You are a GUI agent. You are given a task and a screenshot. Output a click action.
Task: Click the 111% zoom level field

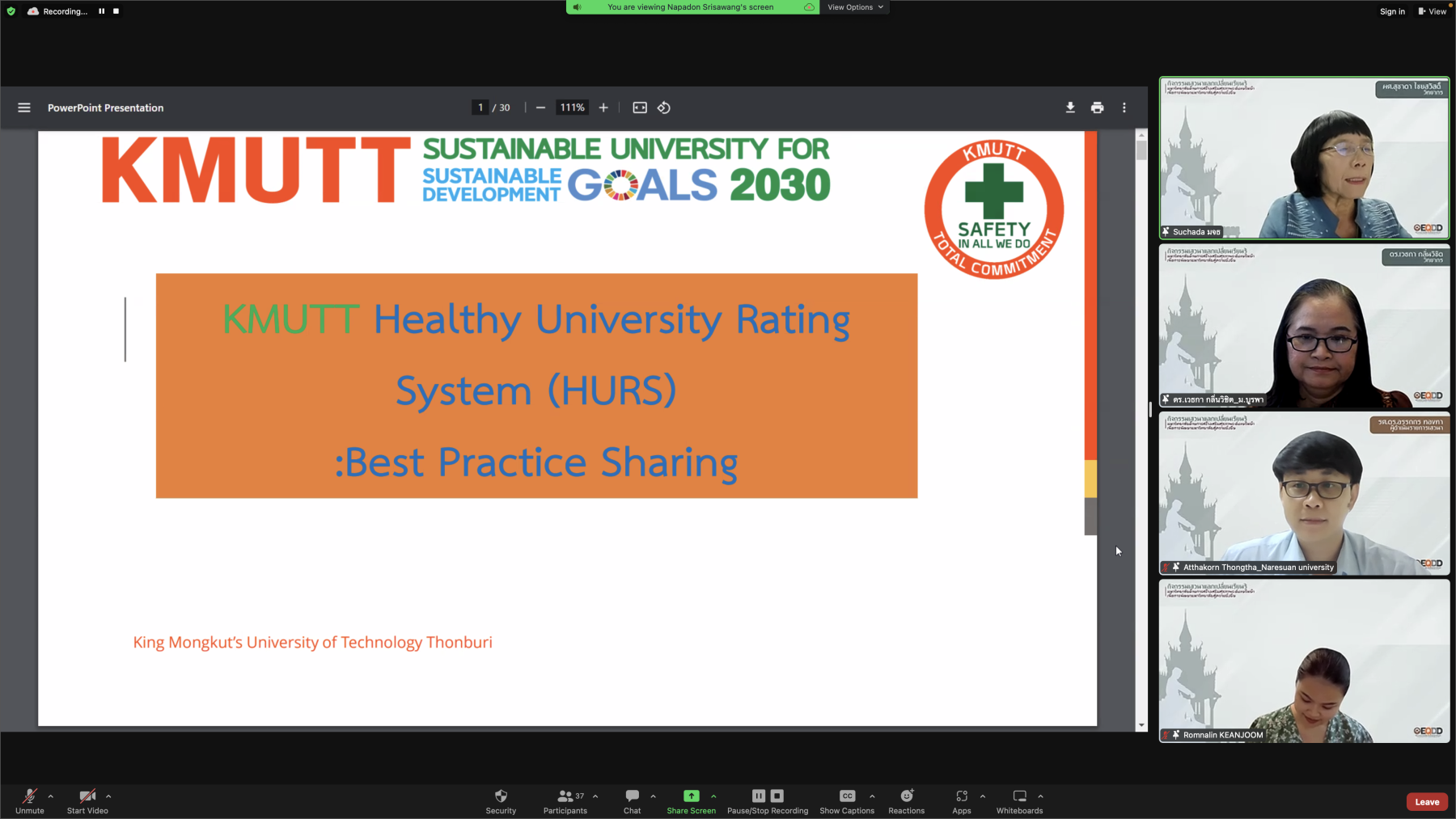pyautogui.click(x=573, y=108)
